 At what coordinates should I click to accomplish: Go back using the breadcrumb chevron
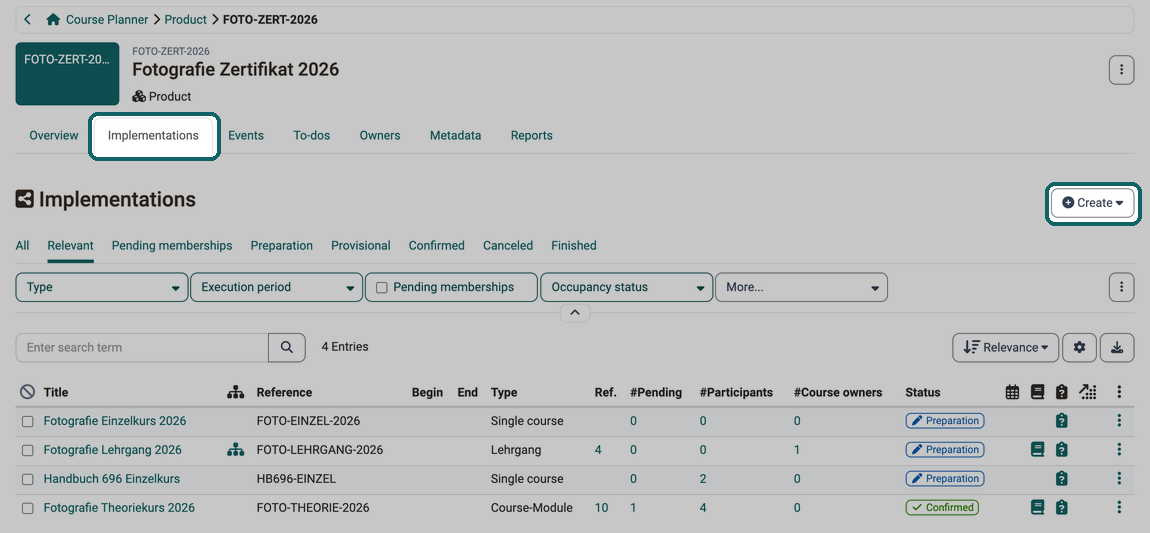[x=27, y=20]
